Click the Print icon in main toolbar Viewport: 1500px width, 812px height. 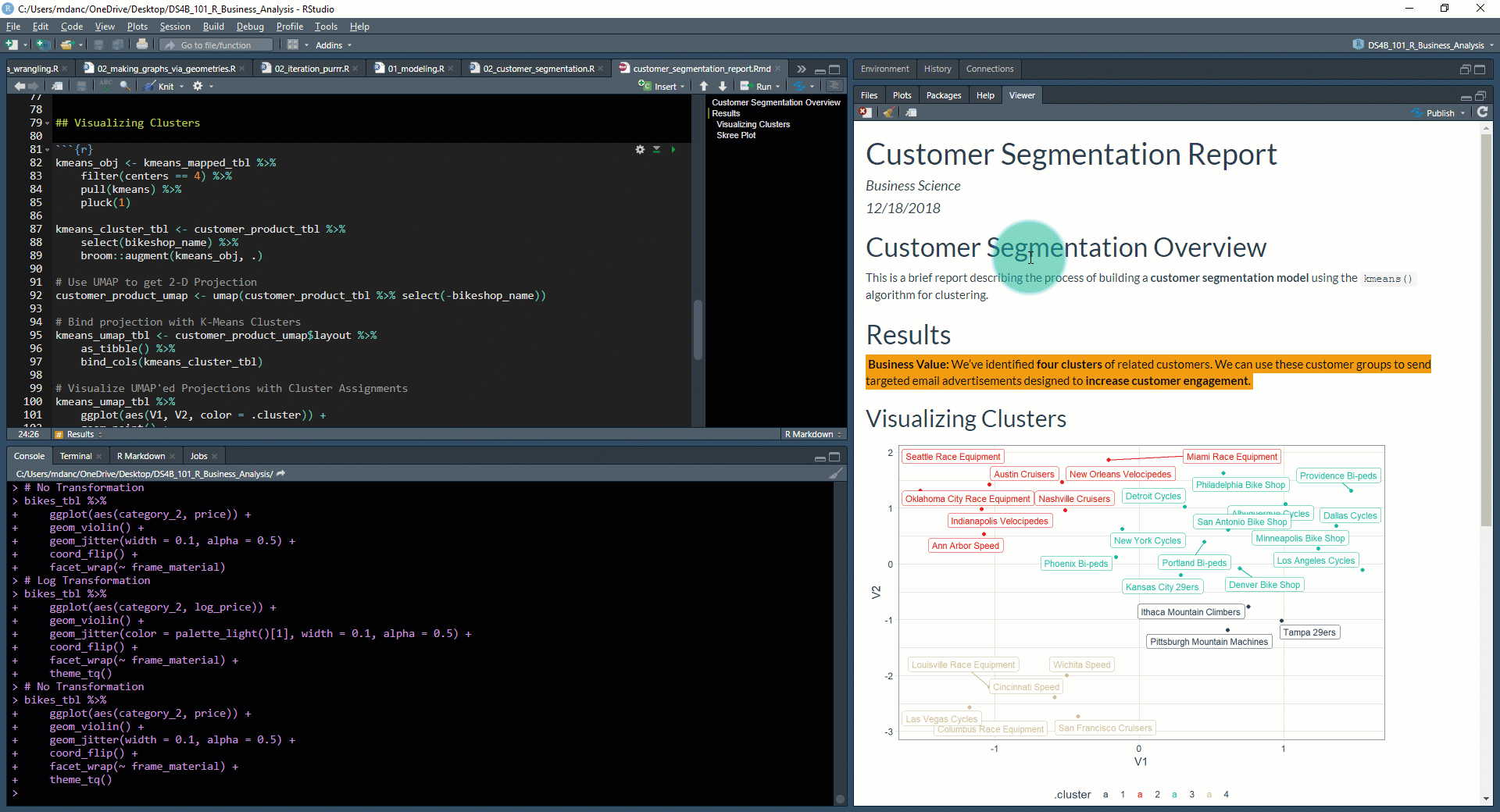click(x=142, y=45)
